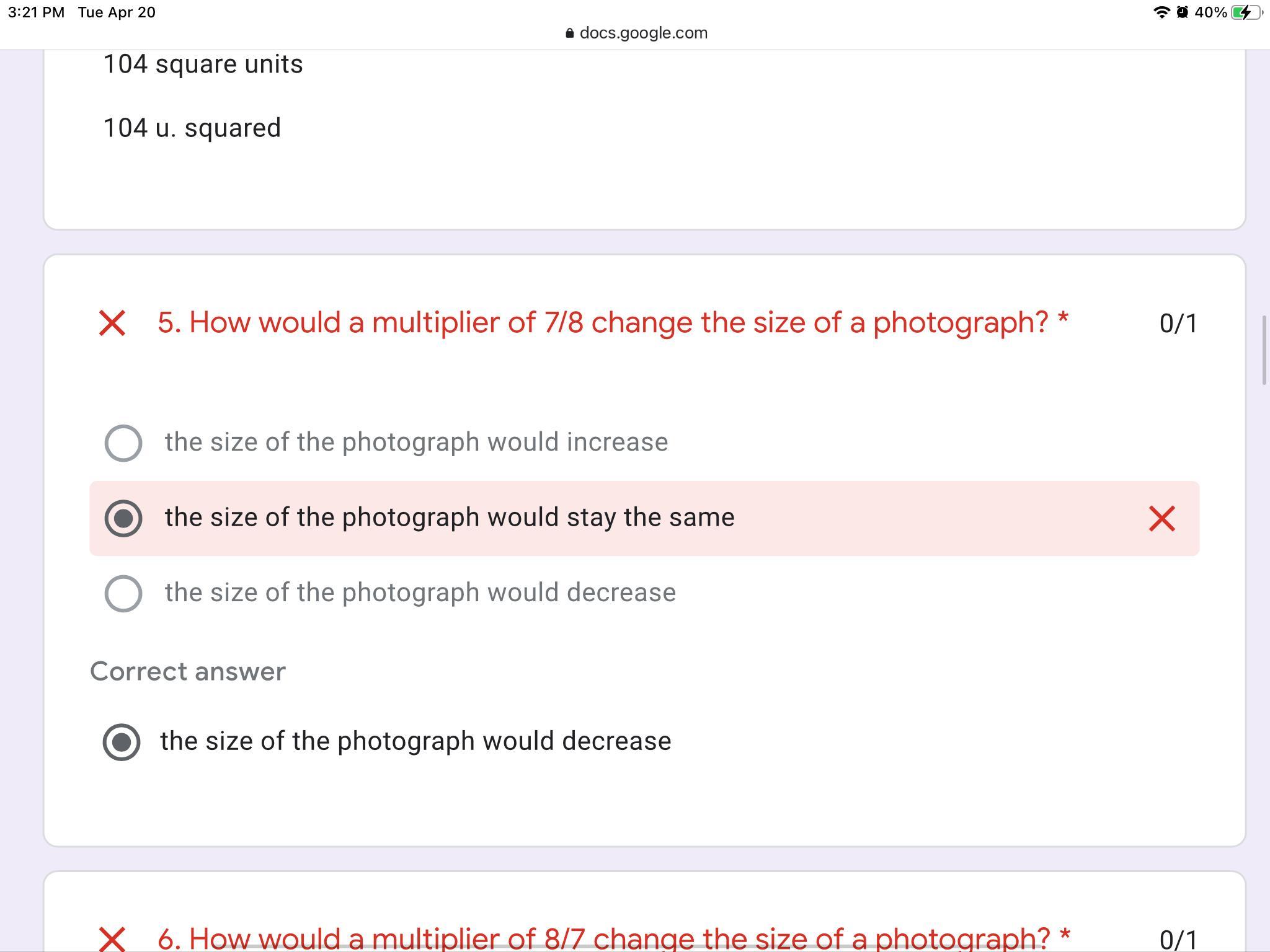This screenshot has width=1270, height=952.
Task: Tap the time display in status bar
Action: (36, 12)
